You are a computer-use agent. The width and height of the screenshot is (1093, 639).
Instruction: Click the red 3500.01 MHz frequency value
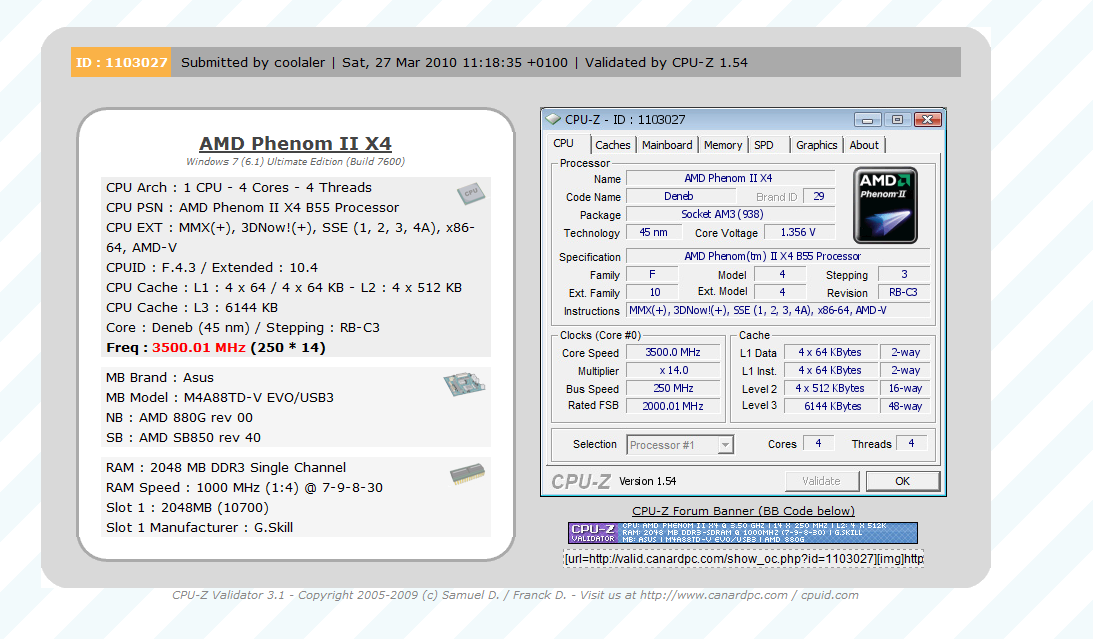coord(199,347)
